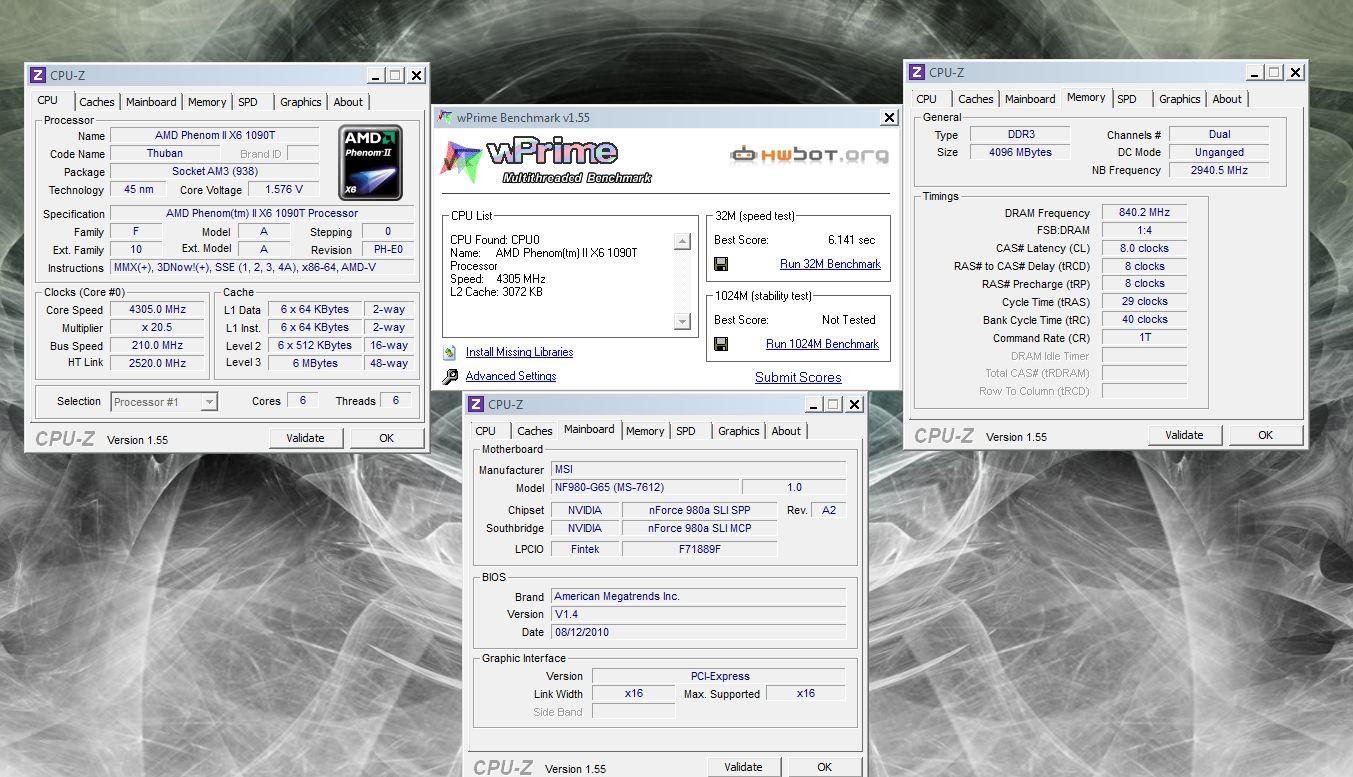Screen dimensions: 1353x777
Task: Click the Command Rate 1T value
Action: (x=1145, y=337)
